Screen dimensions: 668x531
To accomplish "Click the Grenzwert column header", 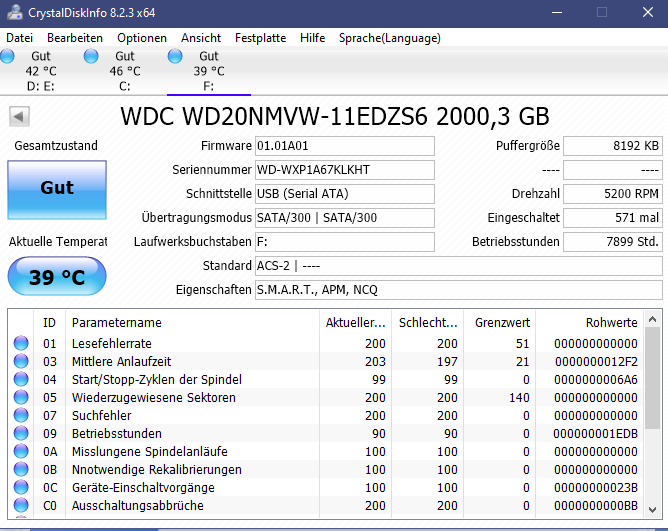I will (499, 323).
